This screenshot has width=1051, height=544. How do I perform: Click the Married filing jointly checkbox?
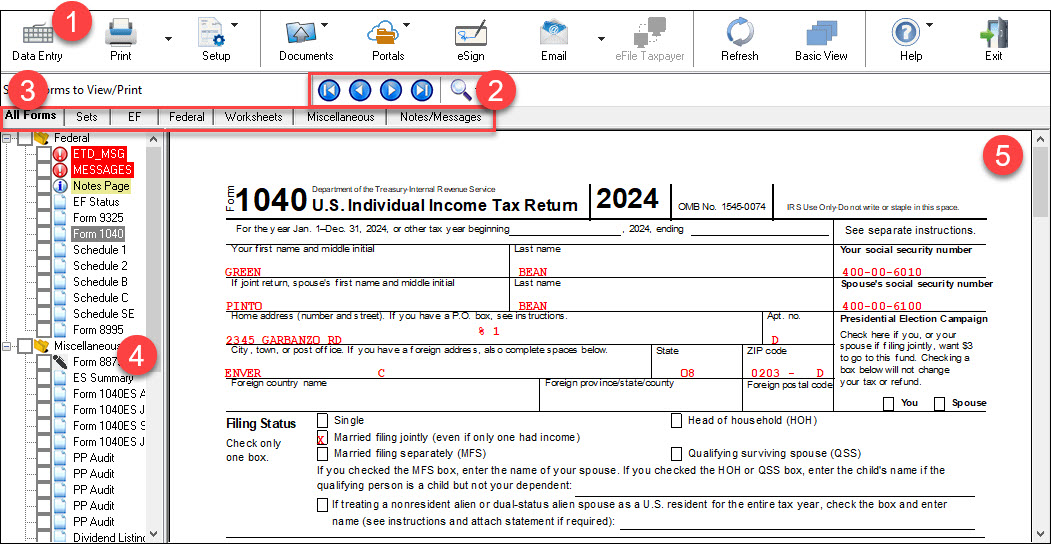322,437
